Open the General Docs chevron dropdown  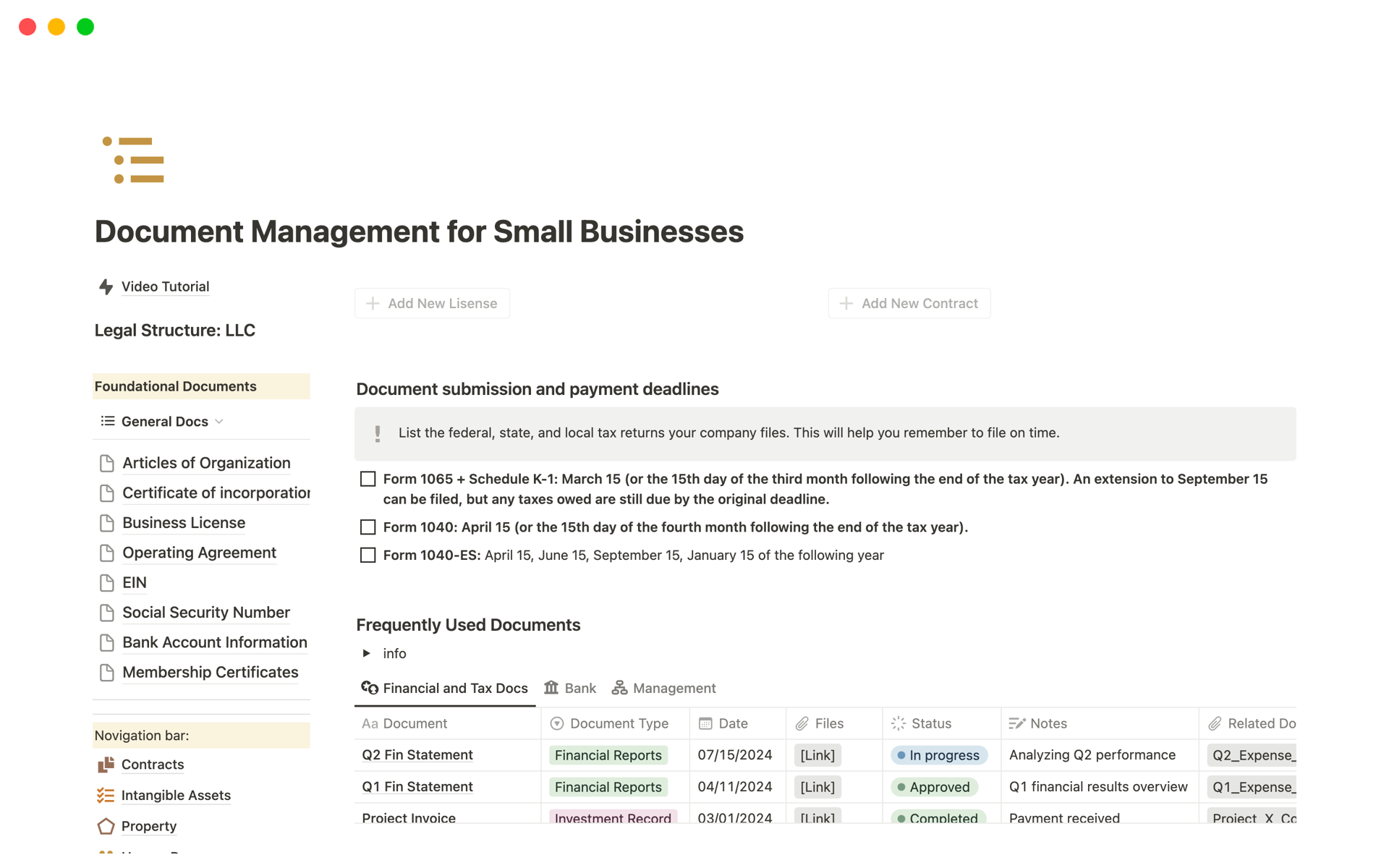219,421
